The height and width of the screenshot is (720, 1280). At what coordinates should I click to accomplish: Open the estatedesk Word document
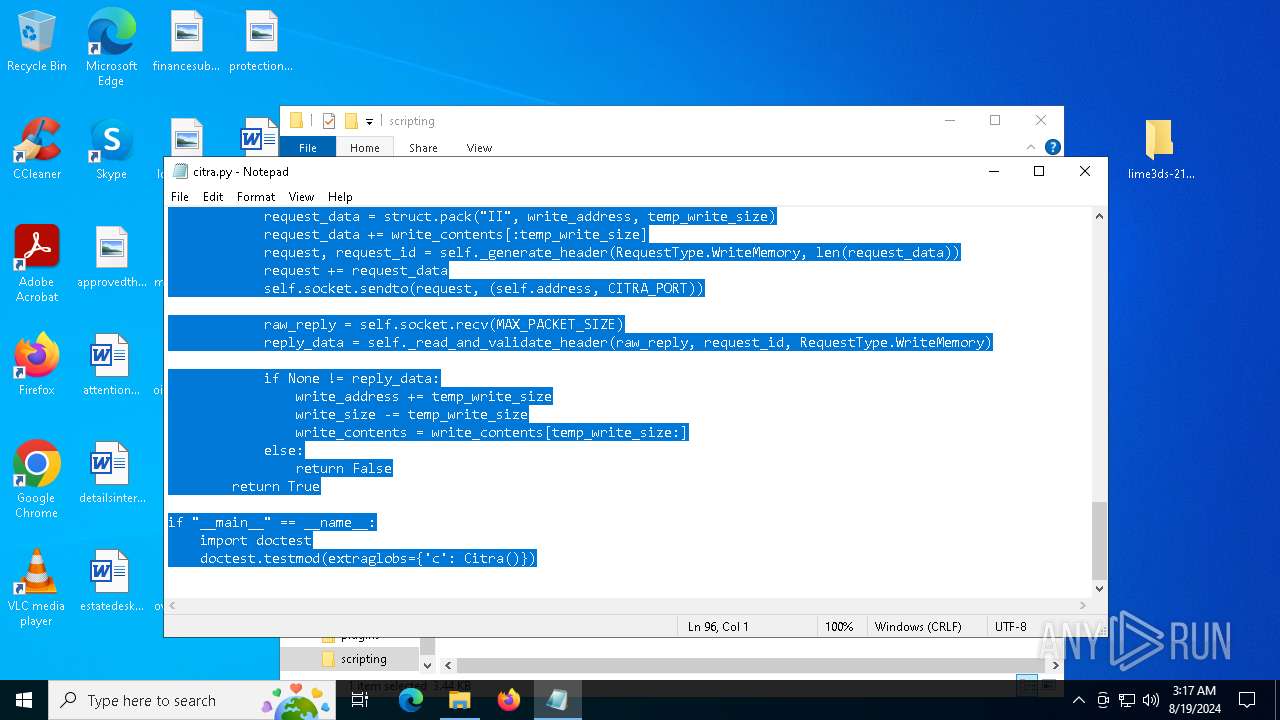point(111,581)
